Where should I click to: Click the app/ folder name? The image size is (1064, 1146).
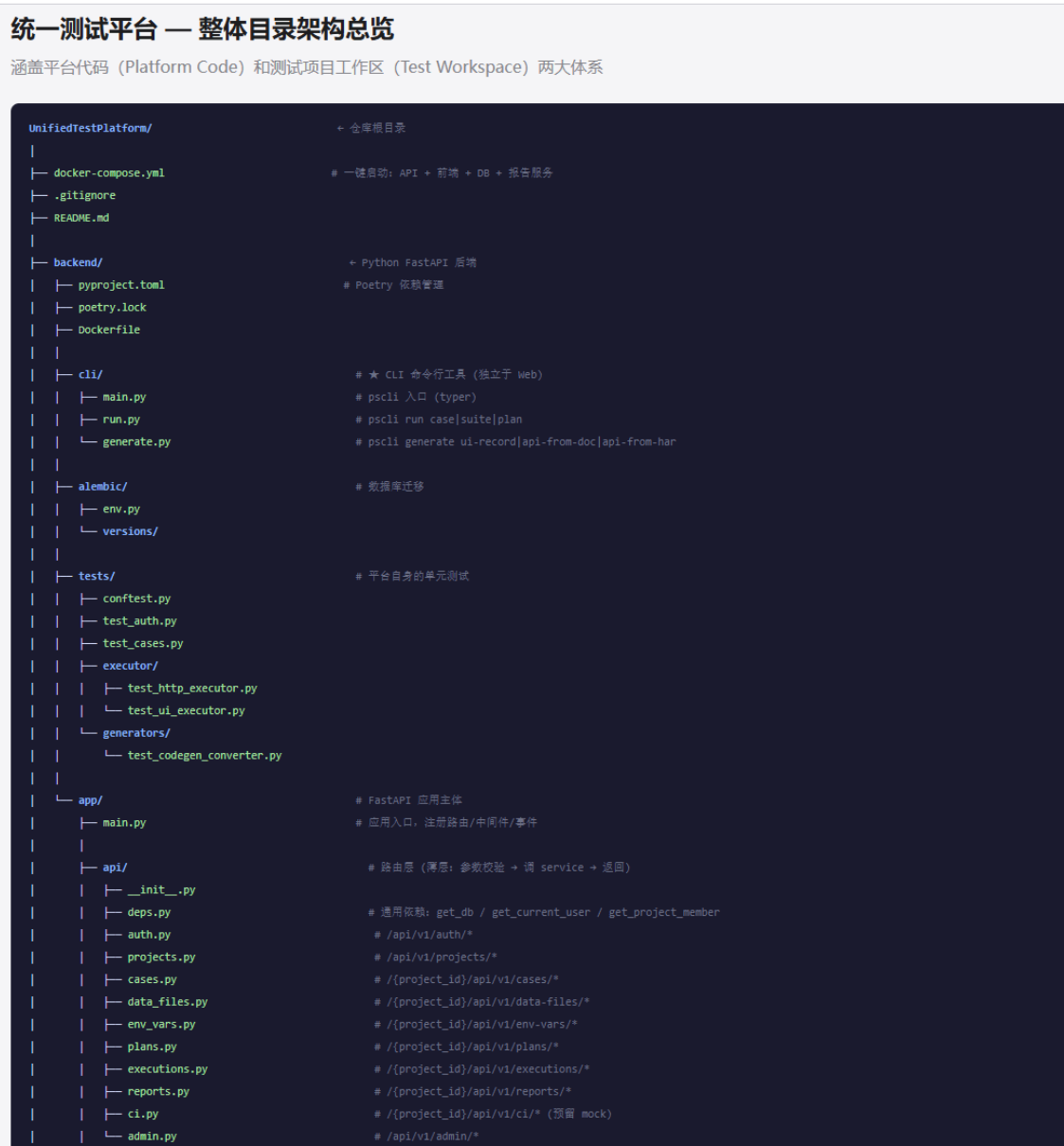click(x=90, y=800)
